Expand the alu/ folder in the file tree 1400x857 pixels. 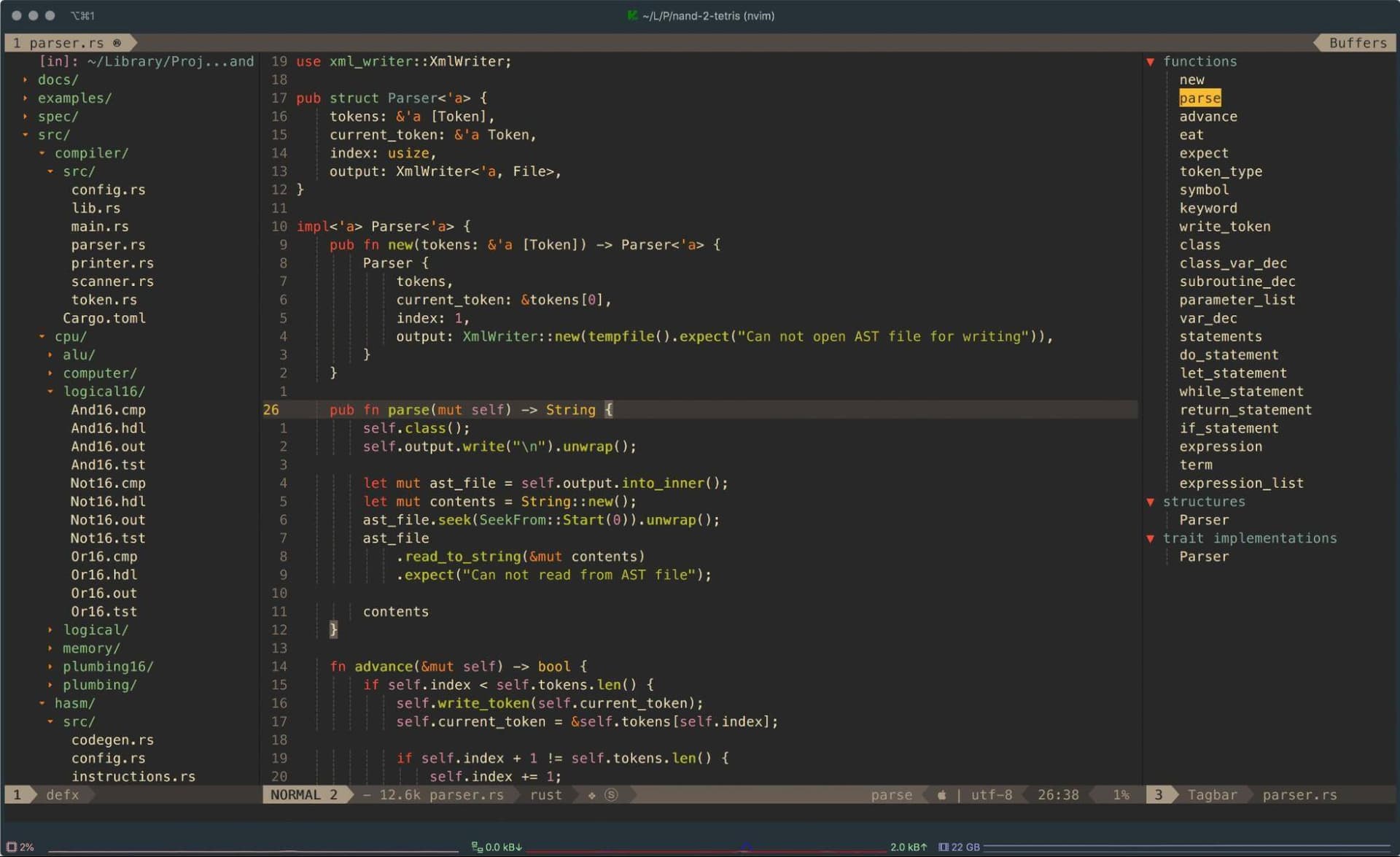click(50, 355)
